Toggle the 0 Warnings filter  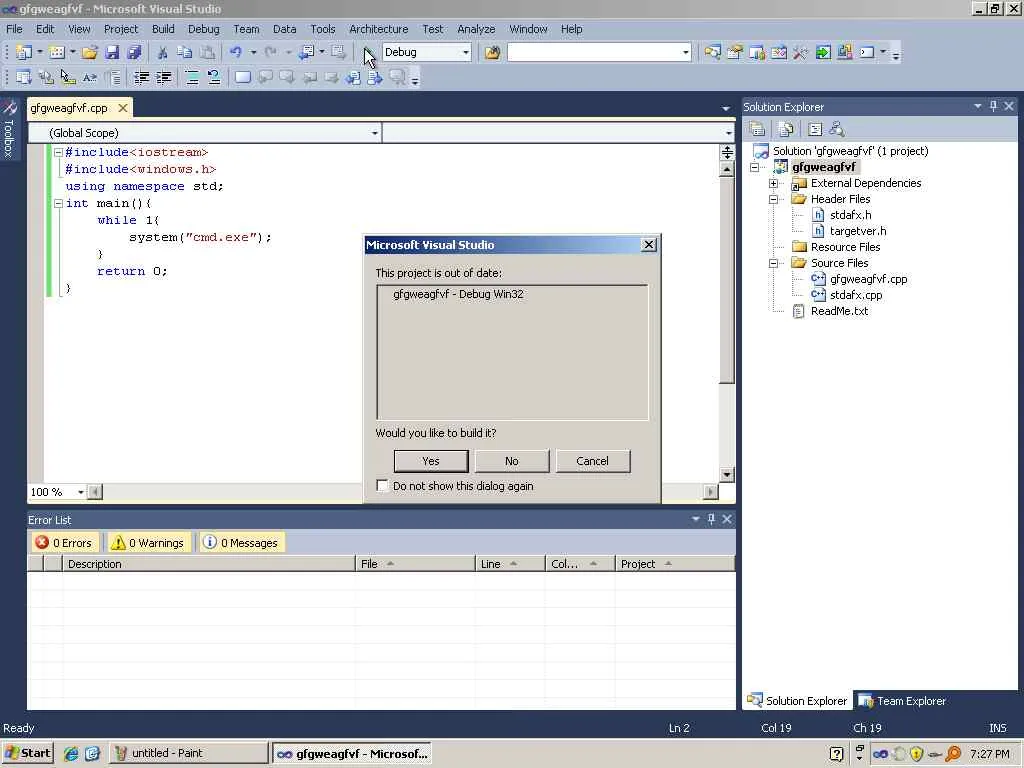pyautogui.click(x=148, y=543)
